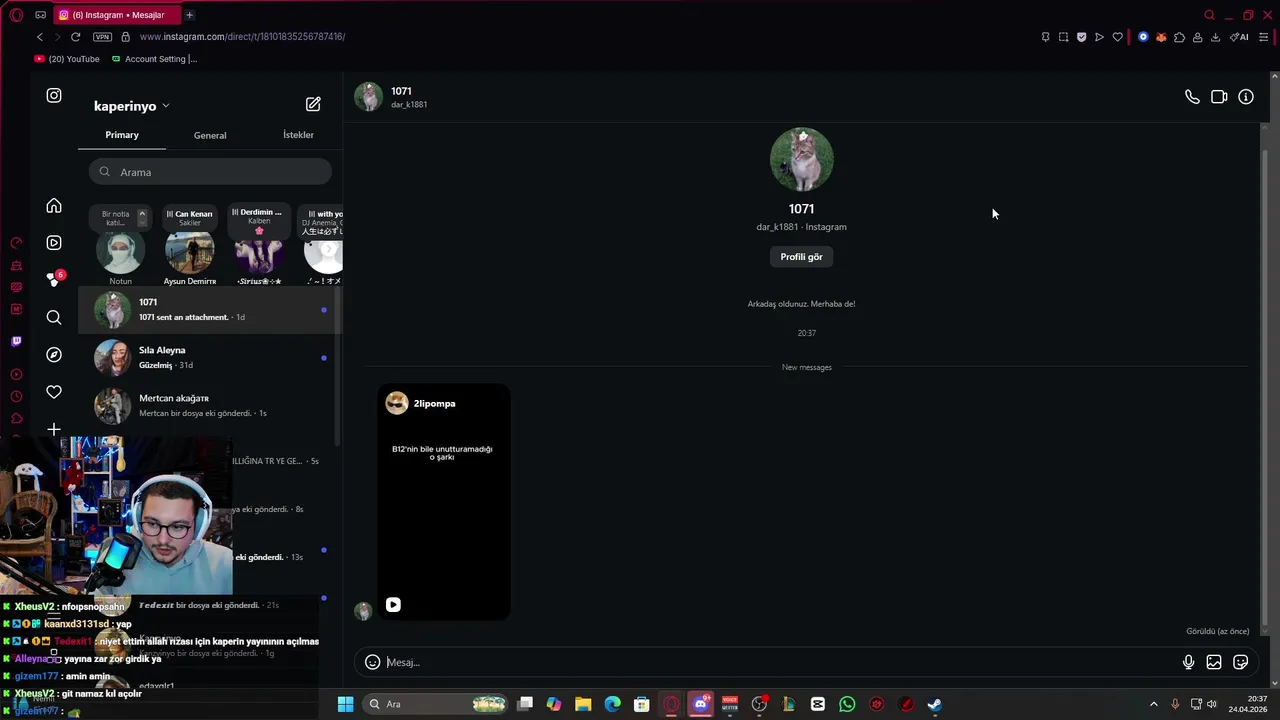Image resolution: width=1280 pixels, height=720 pixels.
Task: Expand kaperinyo account switcher chevron
Action: [166, 106]
